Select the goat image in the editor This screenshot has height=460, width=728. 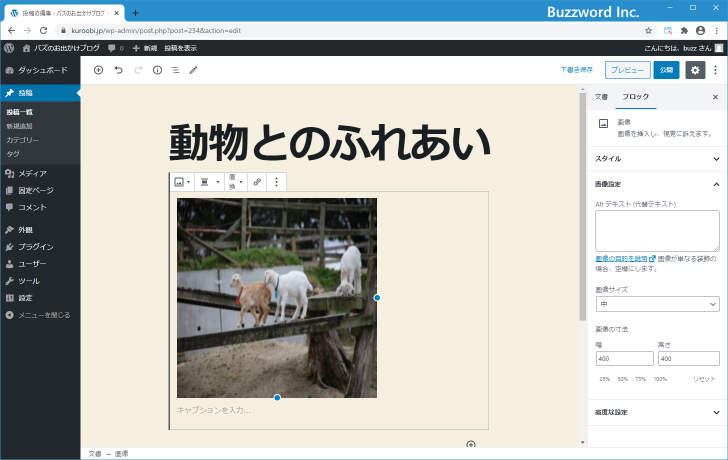[277, 298]
